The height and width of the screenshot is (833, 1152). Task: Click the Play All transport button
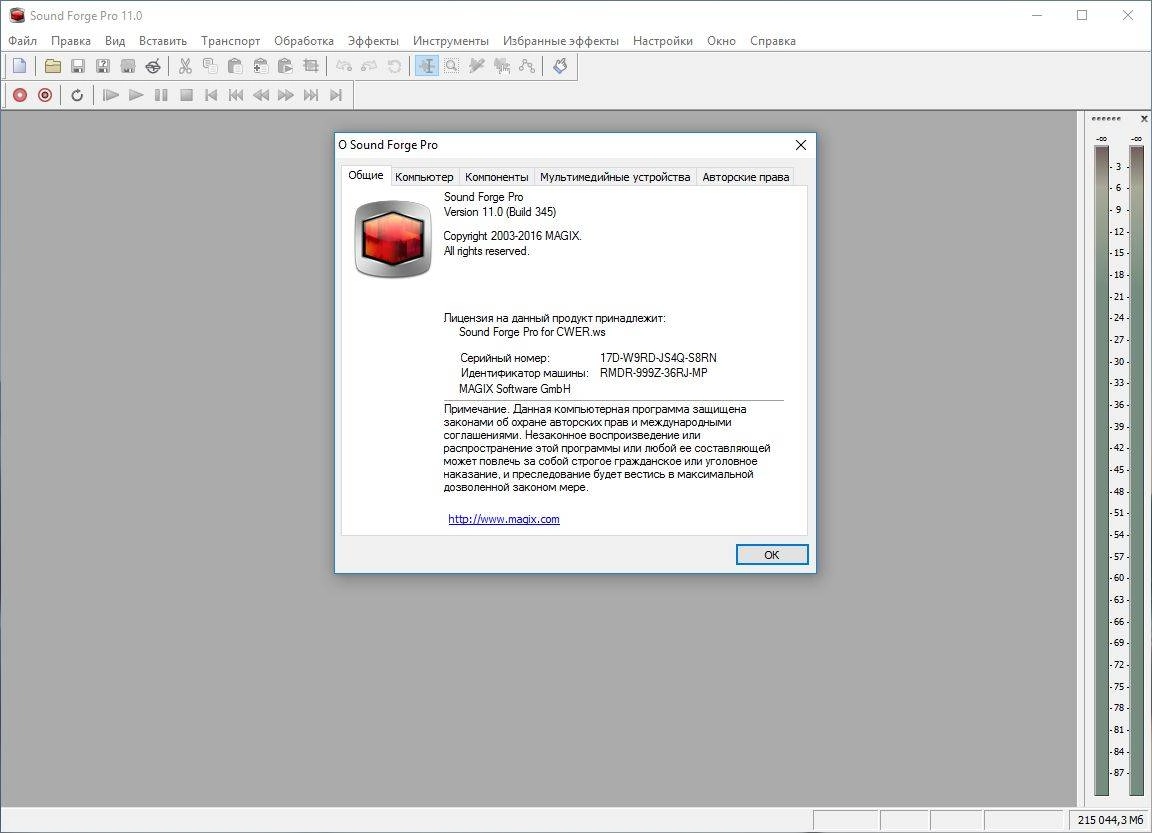point(110,95)
